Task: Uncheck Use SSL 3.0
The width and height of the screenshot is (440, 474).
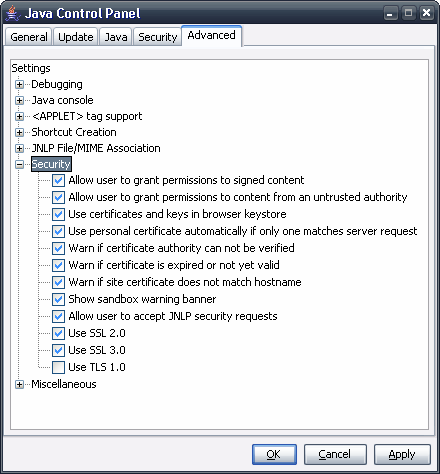Action: (x=58, y=350)
